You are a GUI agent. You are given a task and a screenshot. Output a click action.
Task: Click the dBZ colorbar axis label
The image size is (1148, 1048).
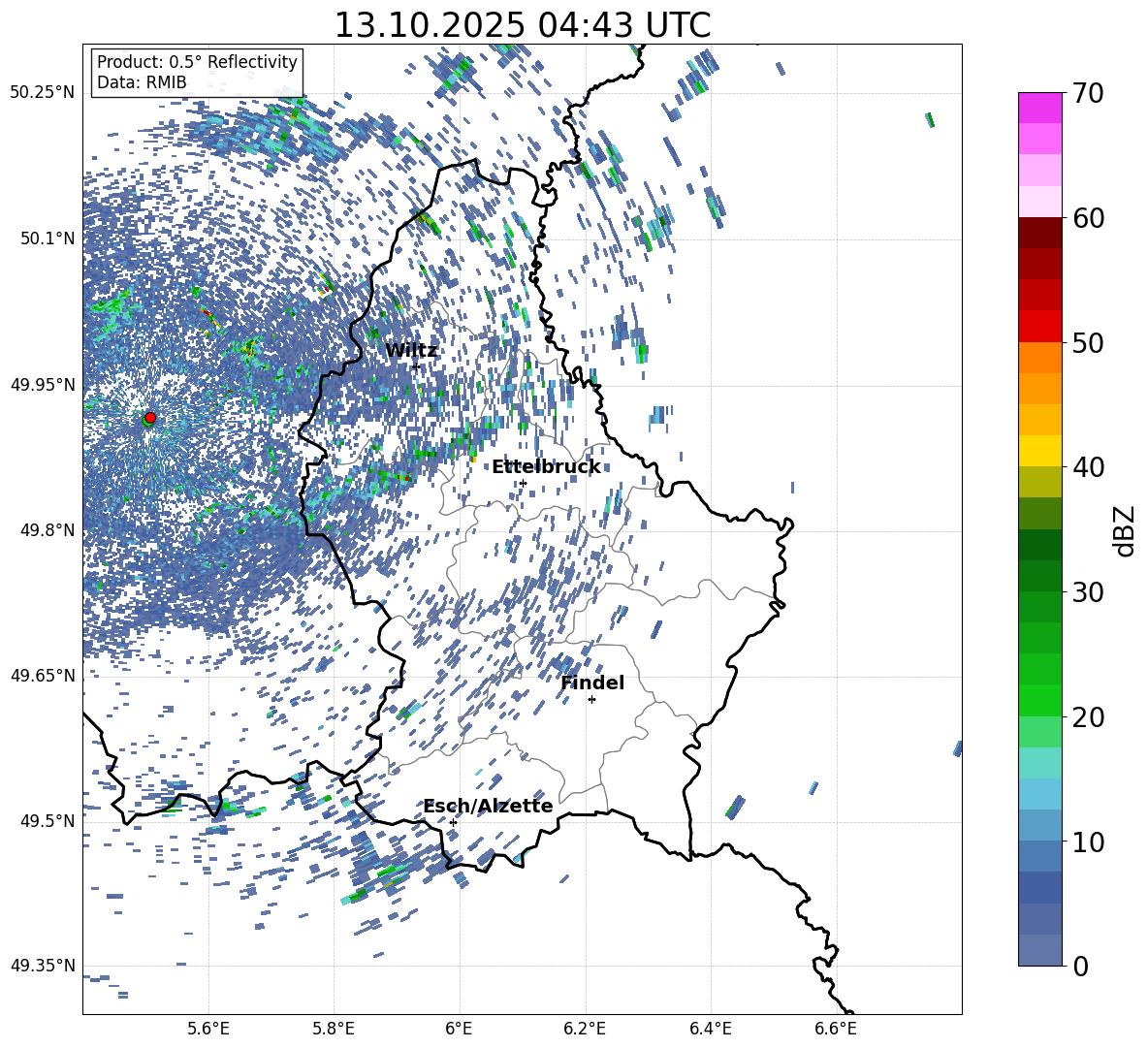click(1126, 530)
